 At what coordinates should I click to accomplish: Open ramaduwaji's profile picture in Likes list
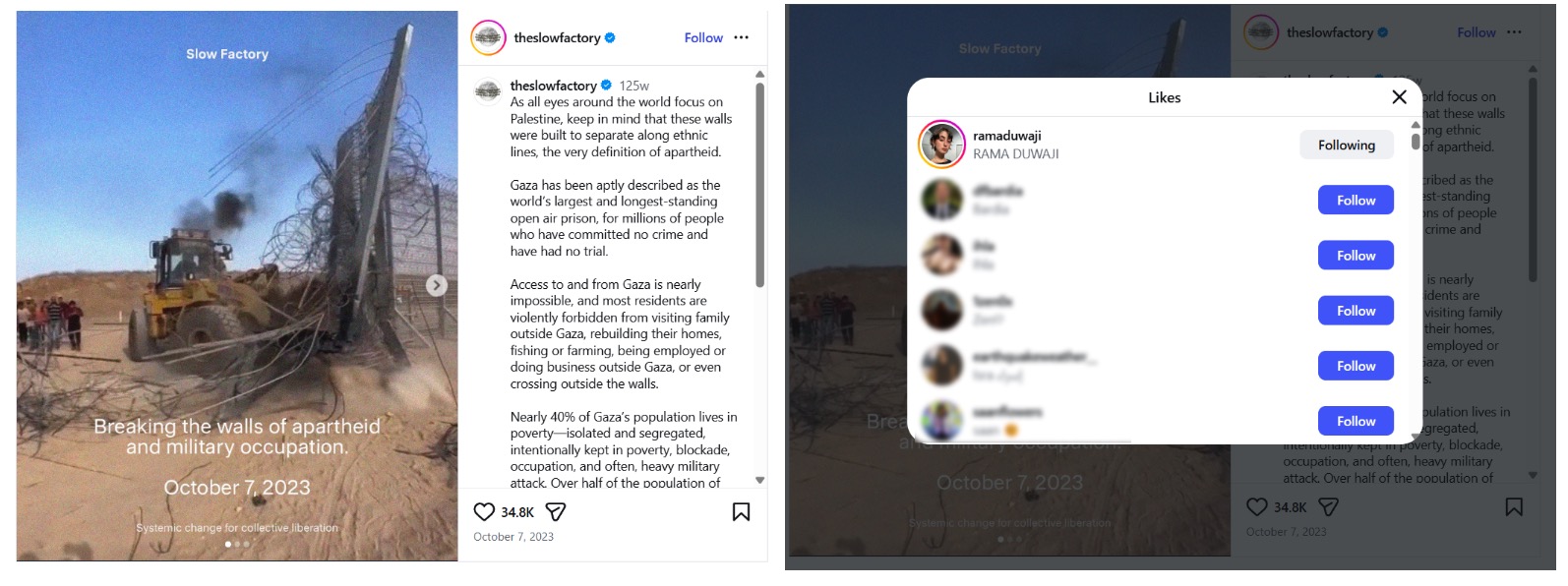(x=941, y=145)
